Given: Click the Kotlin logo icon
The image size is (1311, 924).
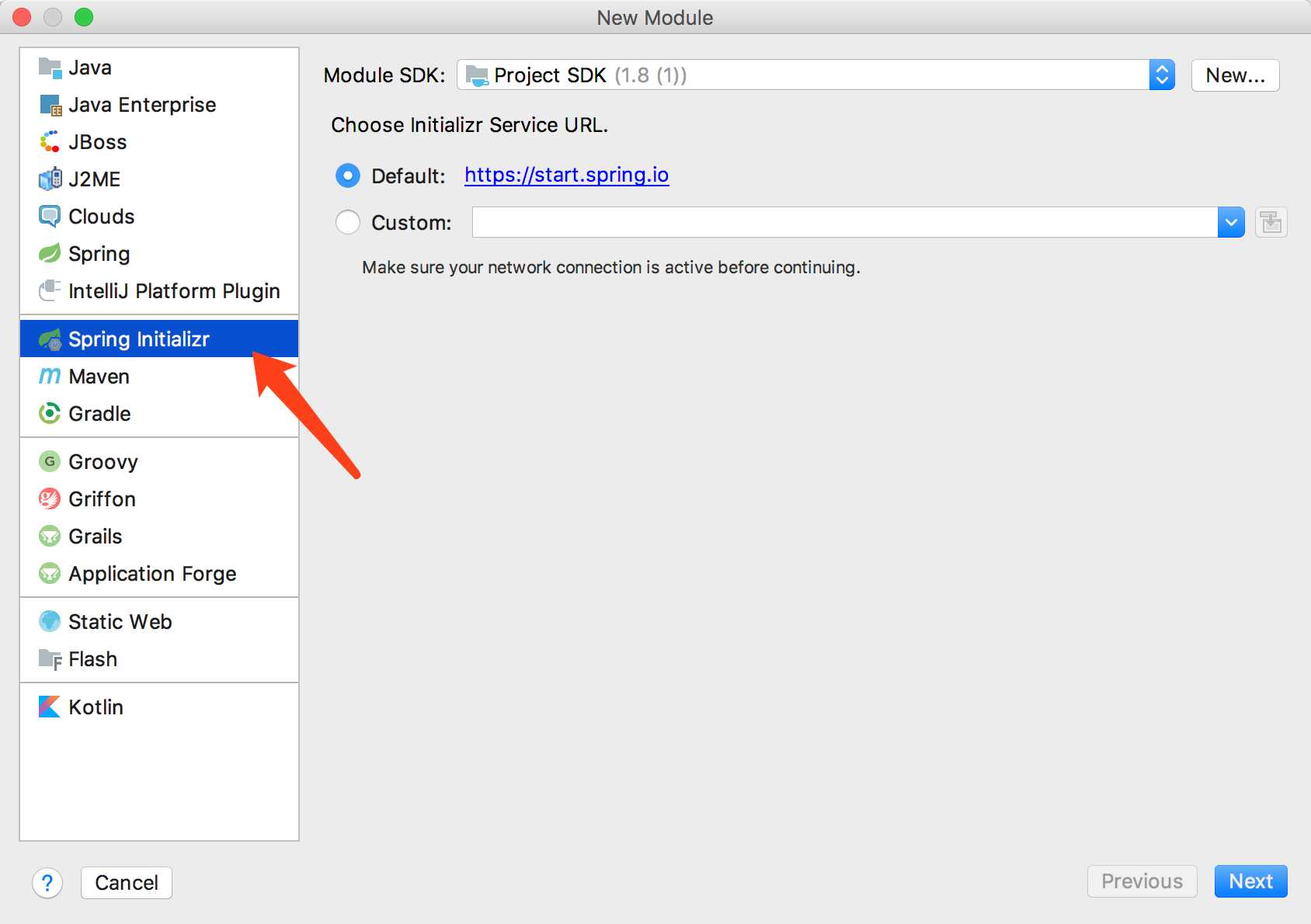Looking at the screenshot, I should pos(50,707).
